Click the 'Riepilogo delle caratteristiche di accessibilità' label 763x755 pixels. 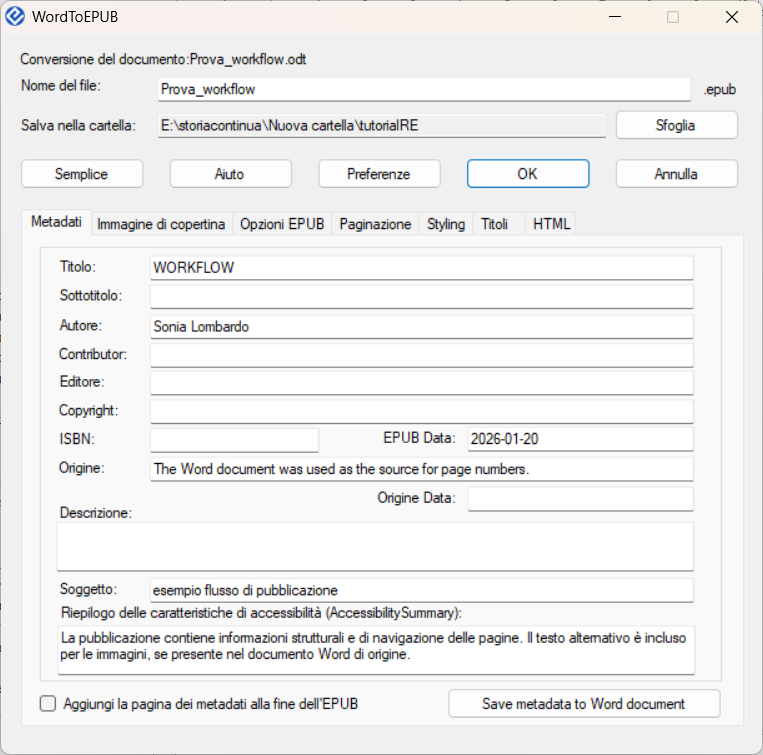pos(261,613)
